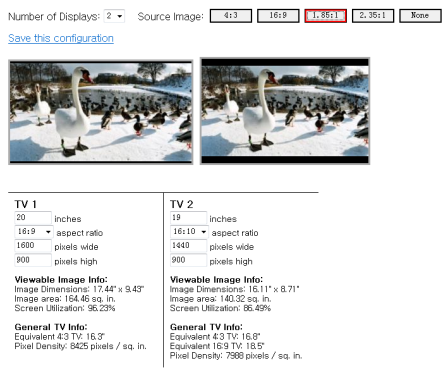Click TV 2 Screen Utilization text

[x=220, y=308]
